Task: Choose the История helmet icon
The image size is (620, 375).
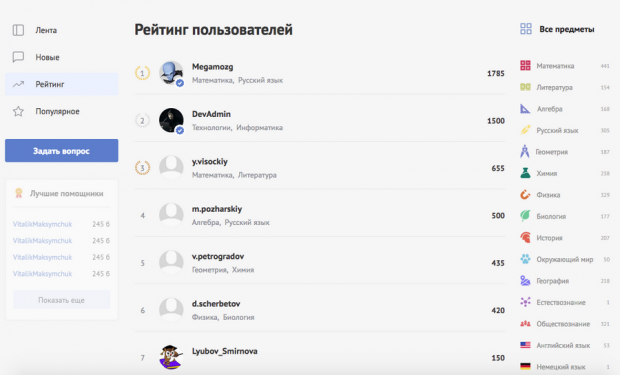Action: (525, 237)
